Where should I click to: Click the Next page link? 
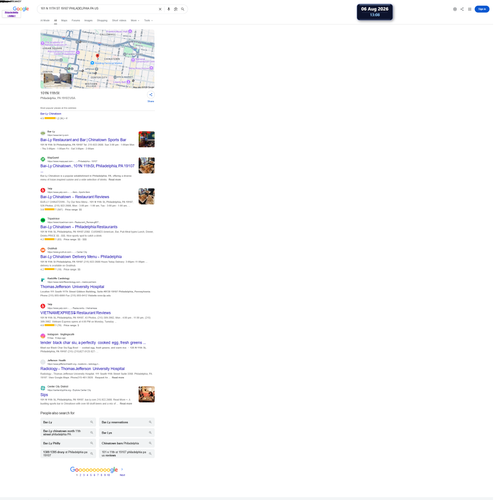point(122,475)
